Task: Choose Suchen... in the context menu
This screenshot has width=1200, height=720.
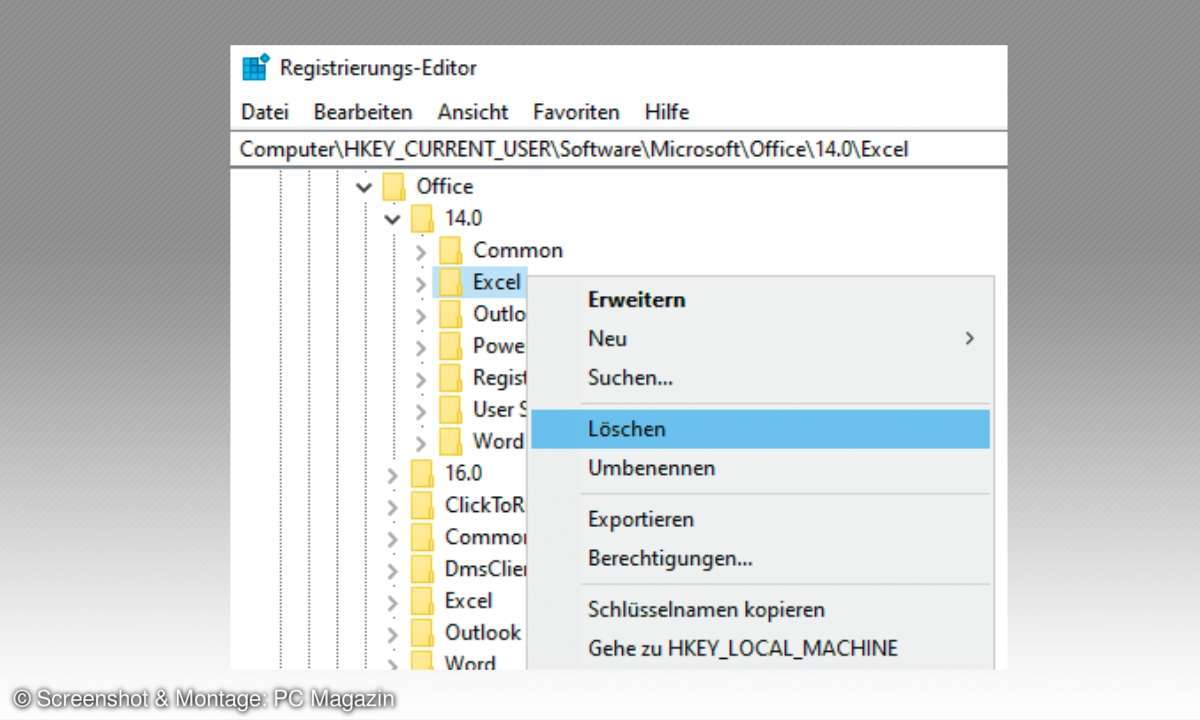Action: point(760,378)
